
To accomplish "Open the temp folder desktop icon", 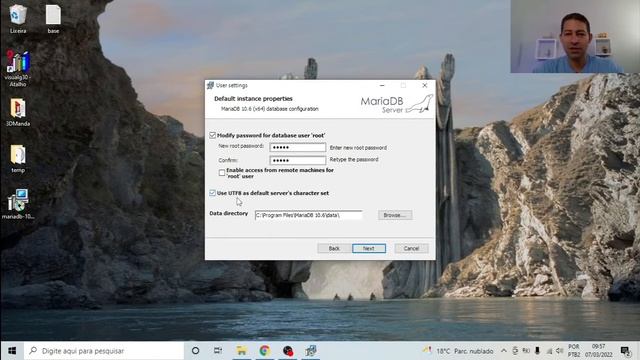I will pyautogui.click(x=18, y=158).
